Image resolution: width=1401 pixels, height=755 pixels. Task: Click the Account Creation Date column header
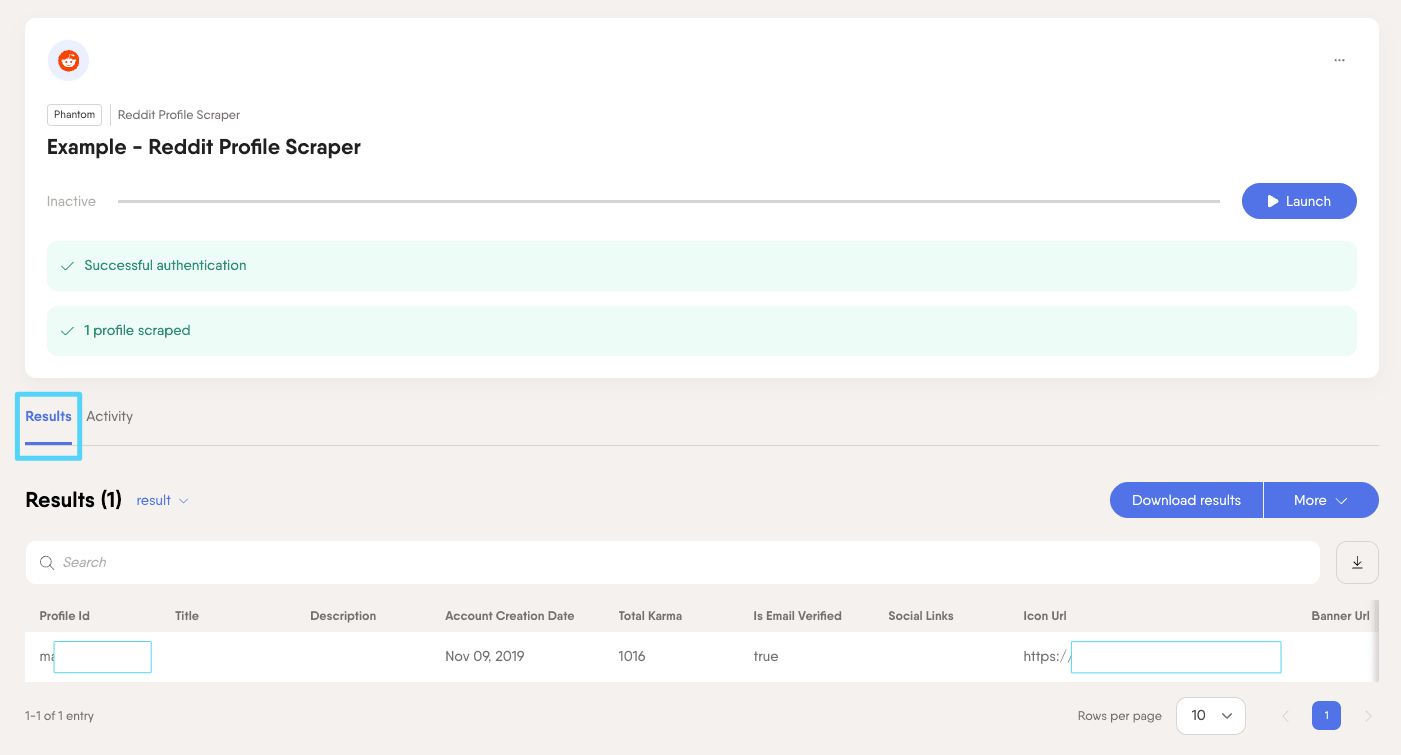coord(510,616)
